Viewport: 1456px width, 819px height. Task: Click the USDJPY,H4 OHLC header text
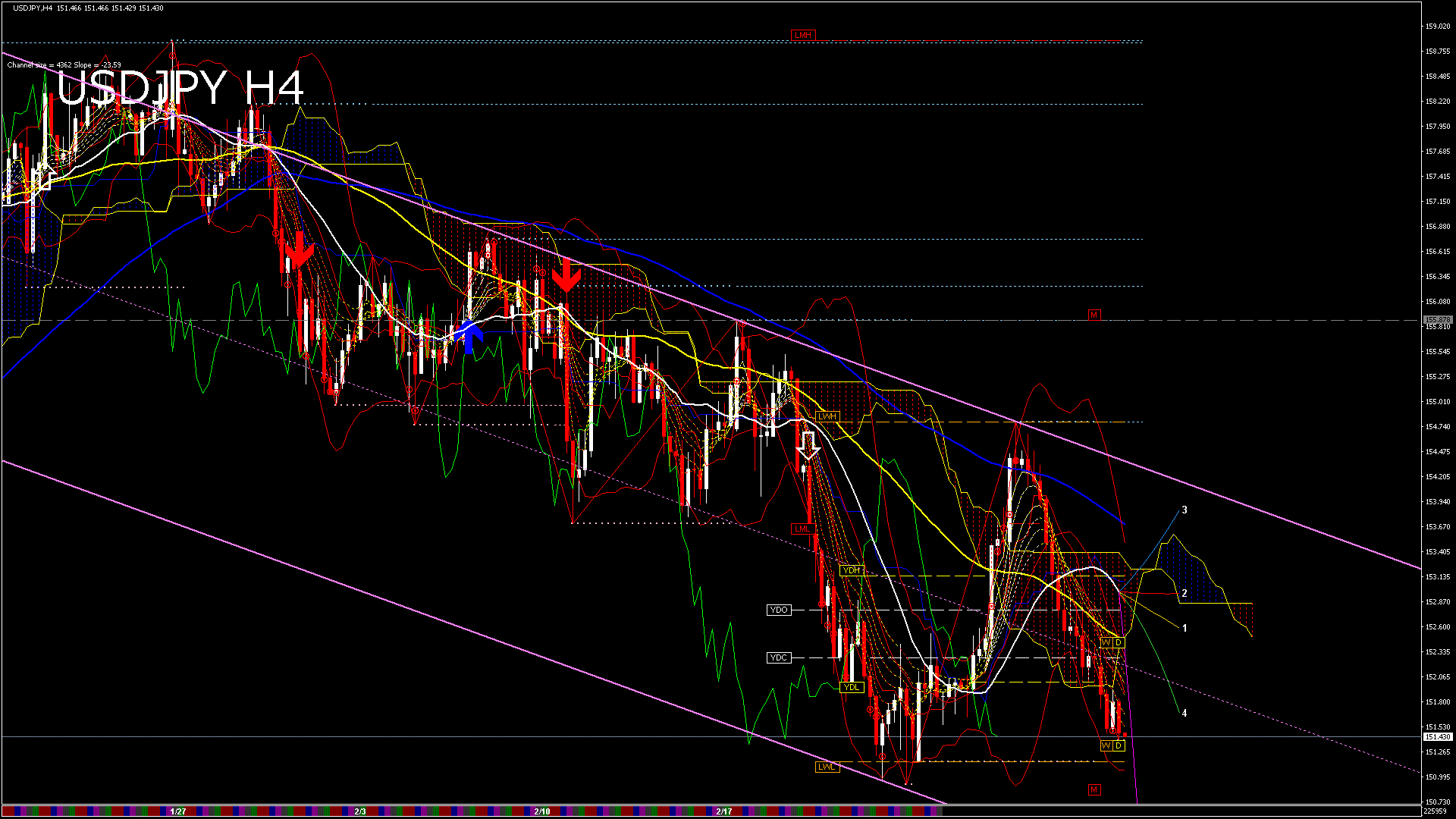[89, 8]
